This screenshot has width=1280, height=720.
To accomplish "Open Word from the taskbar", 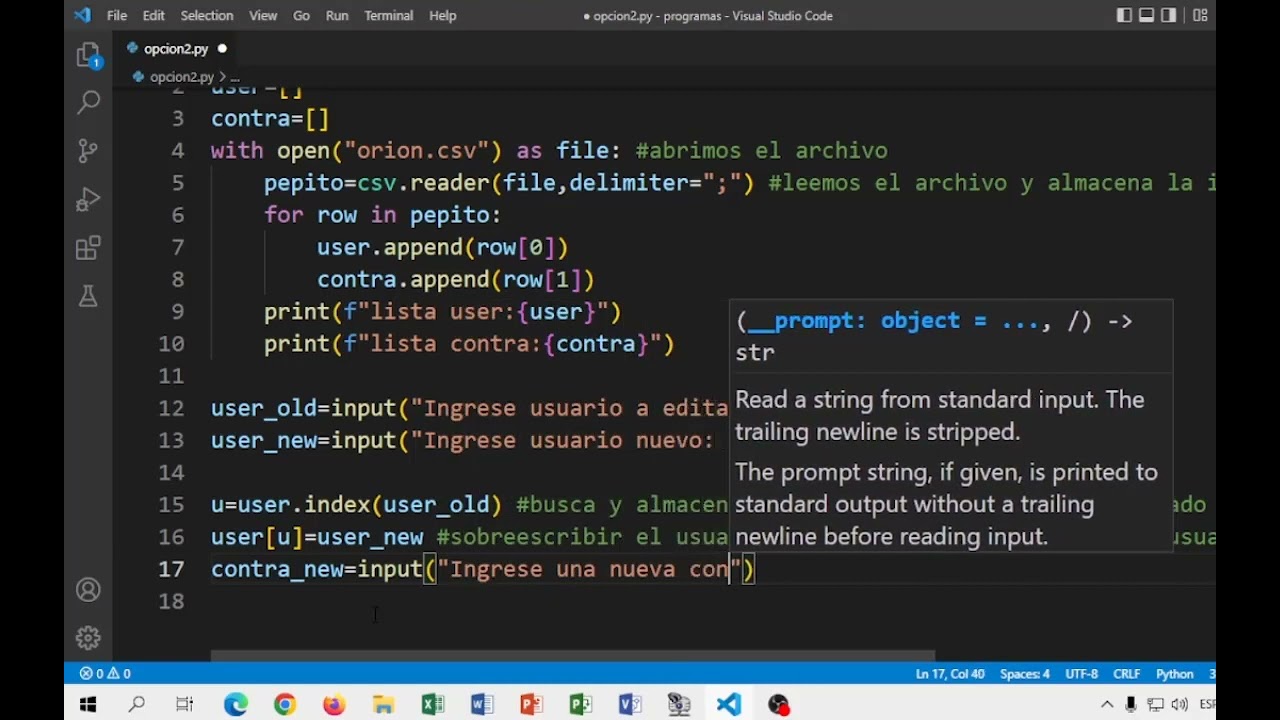I will (x=482, y=705).
